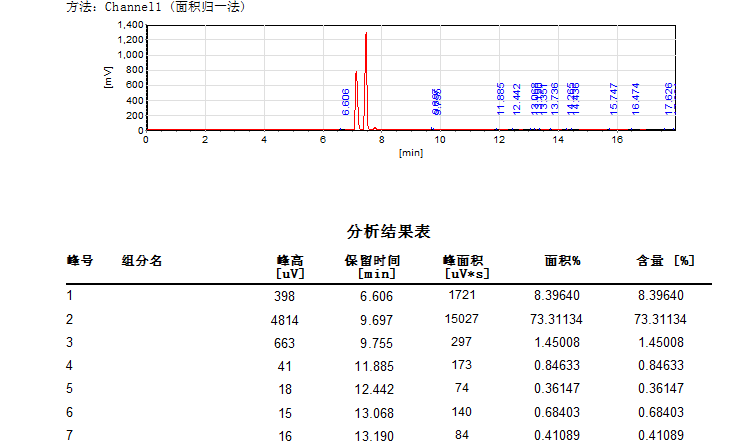Click peak number 2 in 峰号 column
Viewport: 737px width, 448px height.
tap(70, 319)
